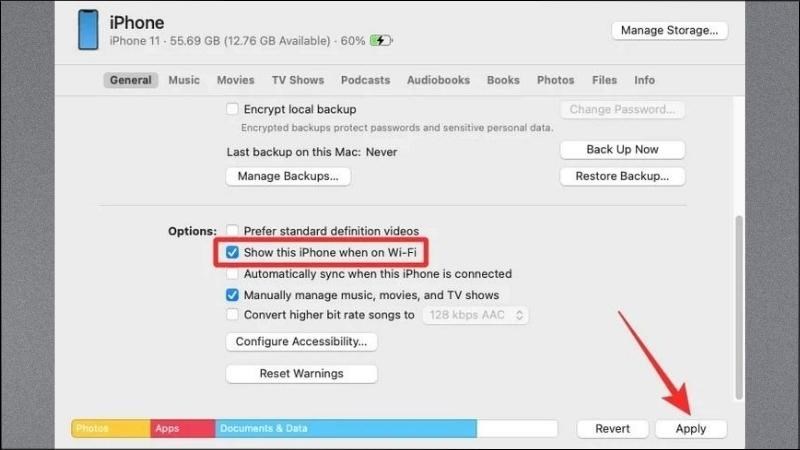Click Photos segment of storage bar
The image size is (800, 450).
click(111, 429)
